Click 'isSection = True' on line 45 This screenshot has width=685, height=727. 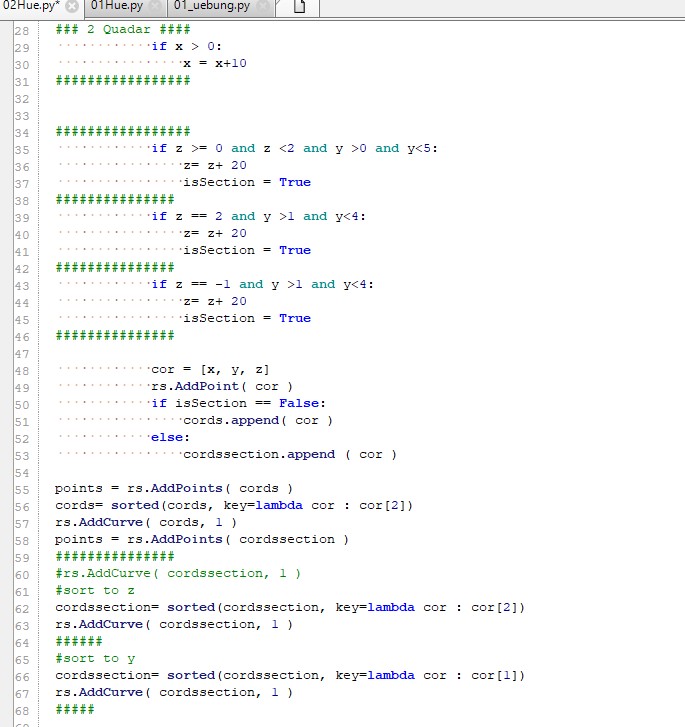pyautogui.click(x=247, y=319)
